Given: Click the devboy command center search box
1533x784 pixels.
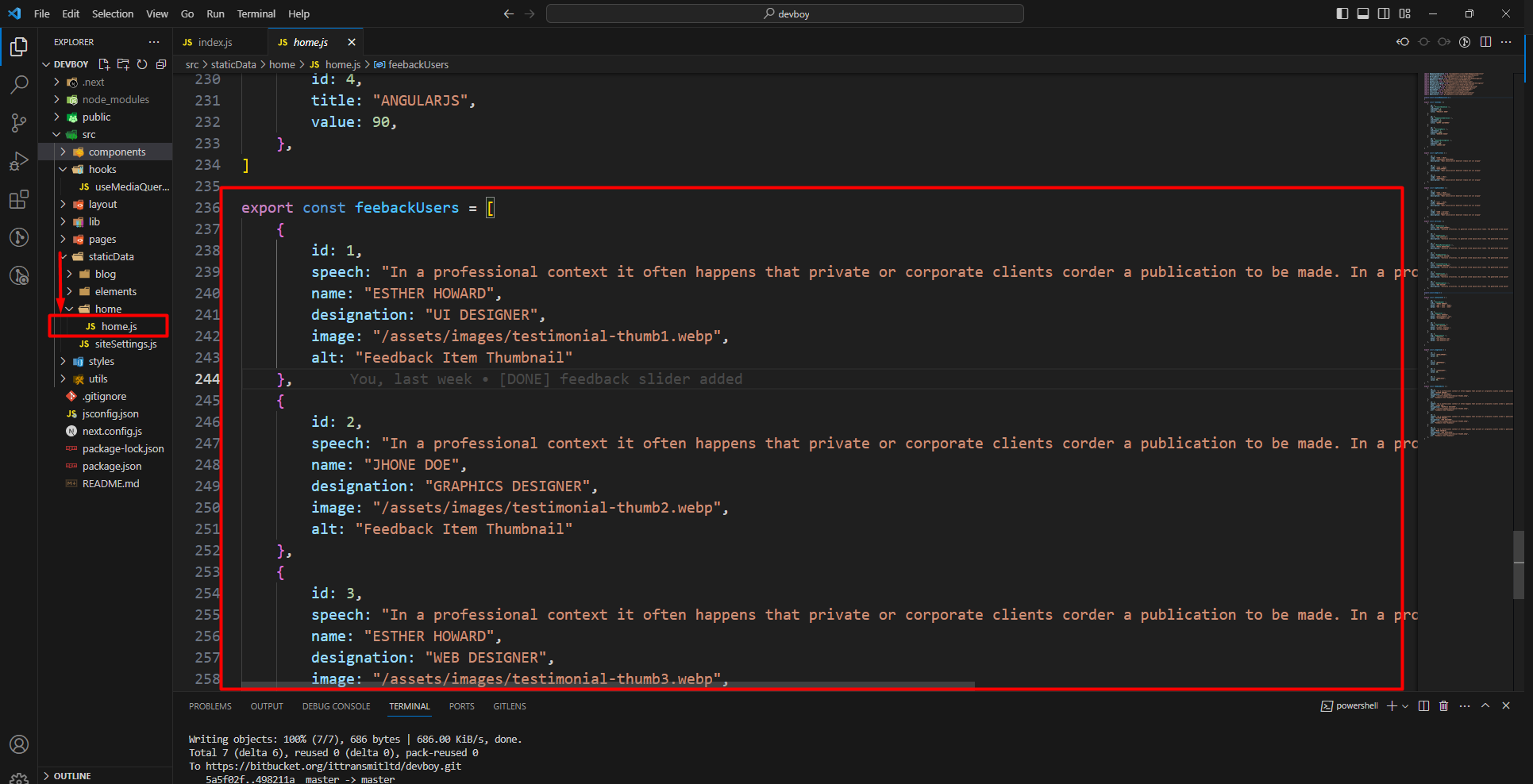Looking at the screenshot, I should pyautogui.click(x=784, y=13).
